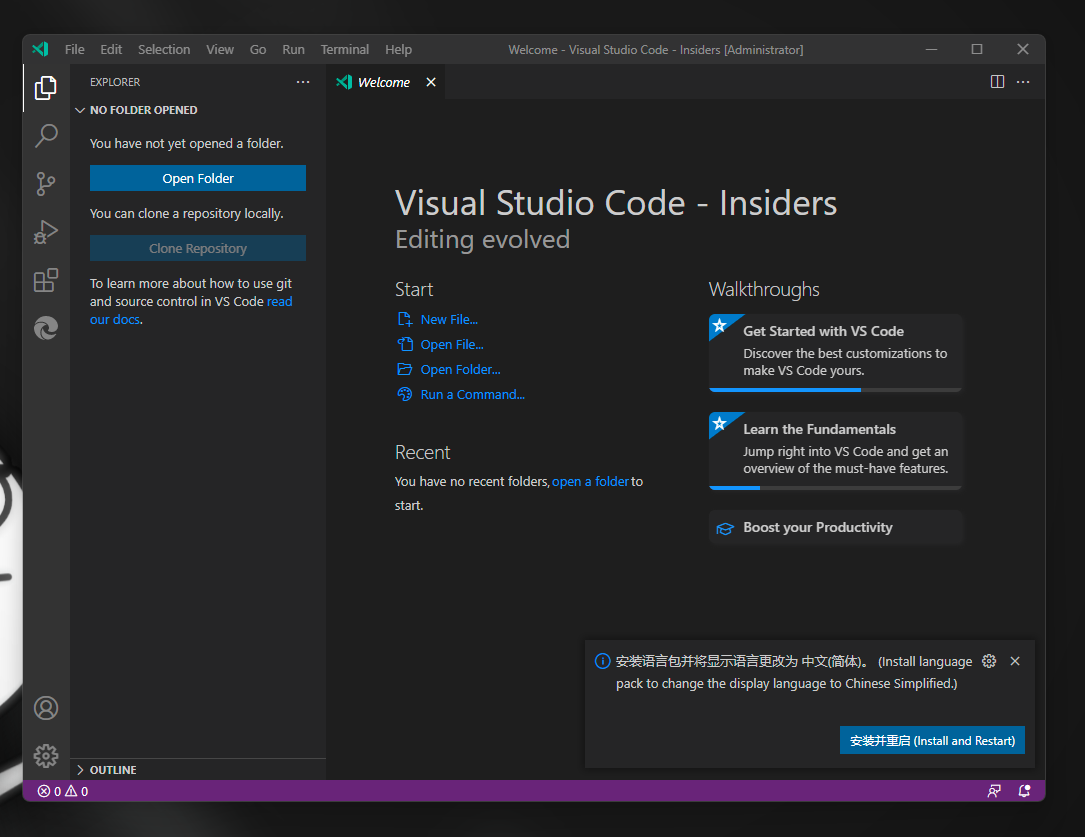Open Explorer Views and More Actions ellipsis
1085x837 pixels.
click(303, 82)
